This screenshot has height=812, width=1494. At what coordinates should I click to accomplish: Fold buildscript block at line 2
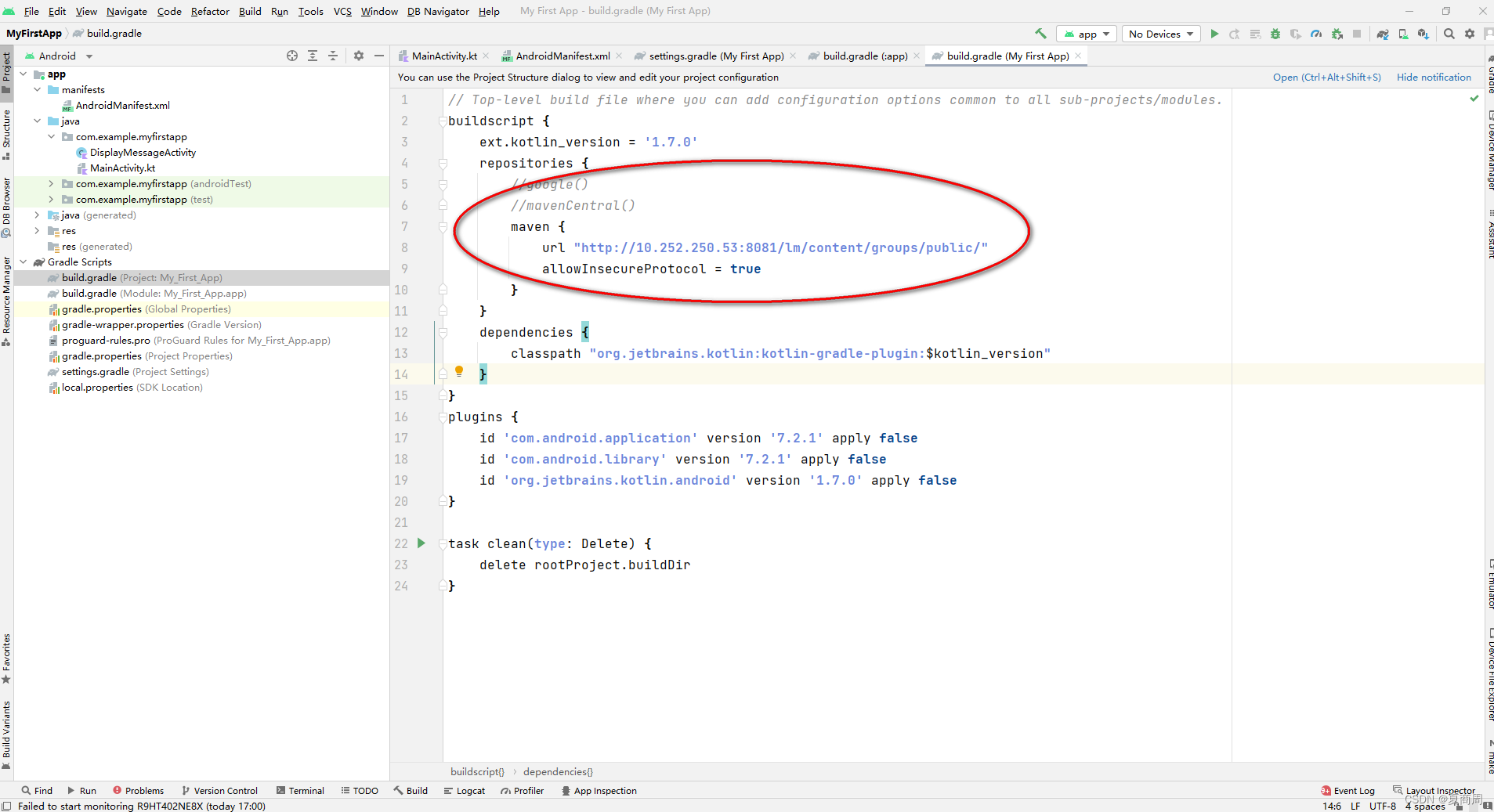click(443, 121)
